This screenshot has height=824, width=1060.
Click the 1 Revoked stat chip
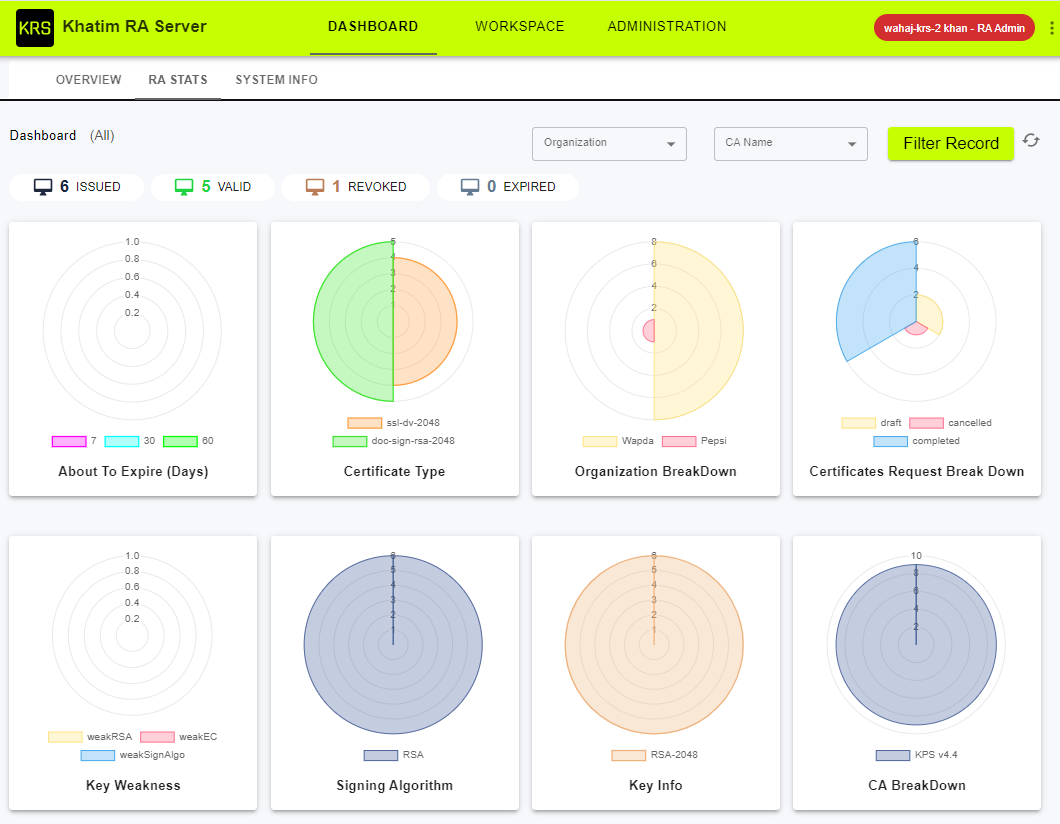356,187
